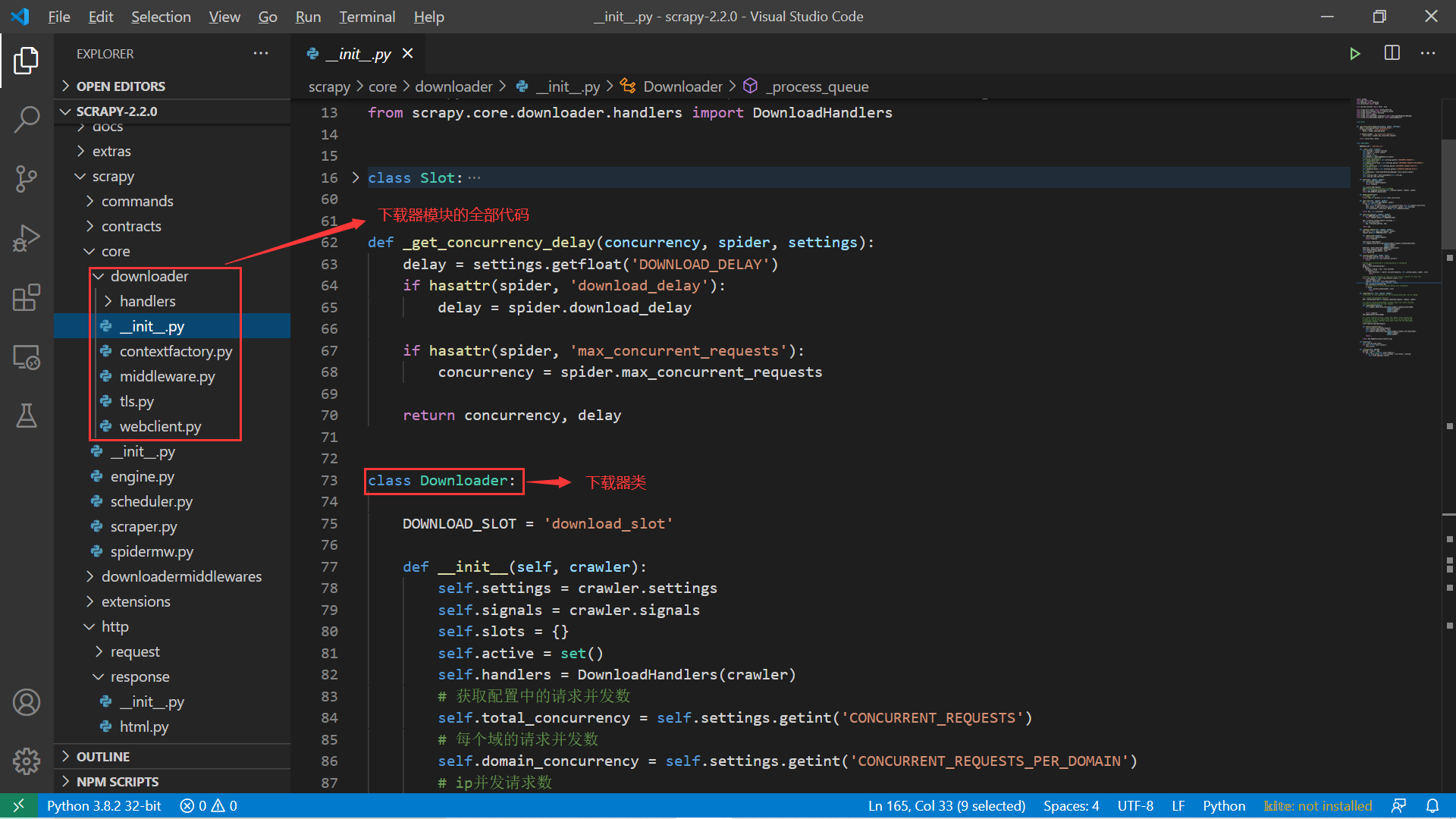1456x819 pixels.
Task: Open the View menu
Action: [224, 17]
